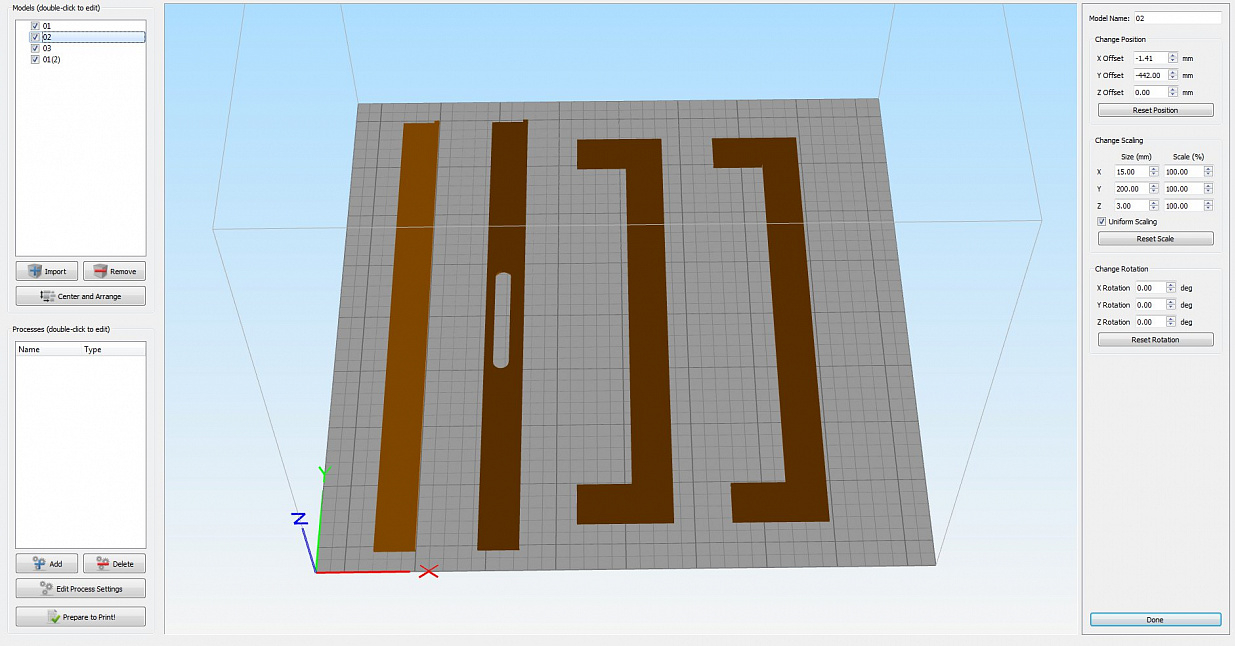Sort processes by Name column header
The image size is (1235, 646).
click(x=29, y=350)
